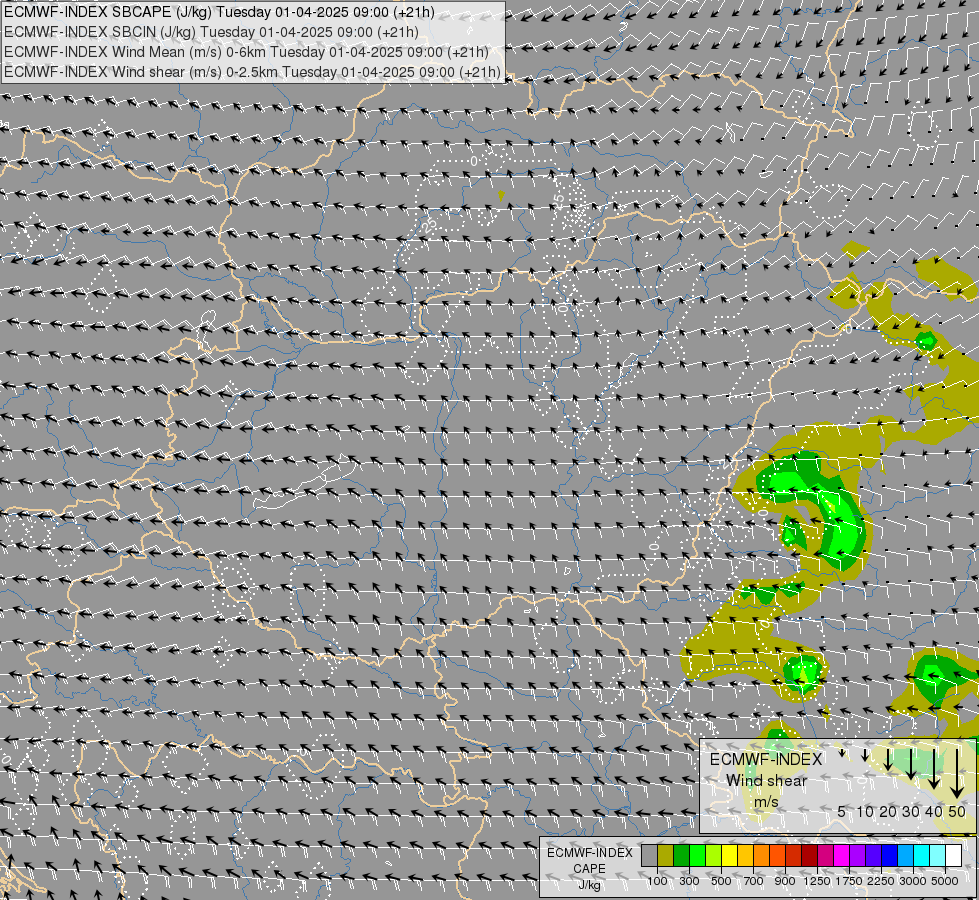Viewport: 979px width, 900px height.
Task: Select the pure blue CAPE legend swatch
Action: [889, 855]
